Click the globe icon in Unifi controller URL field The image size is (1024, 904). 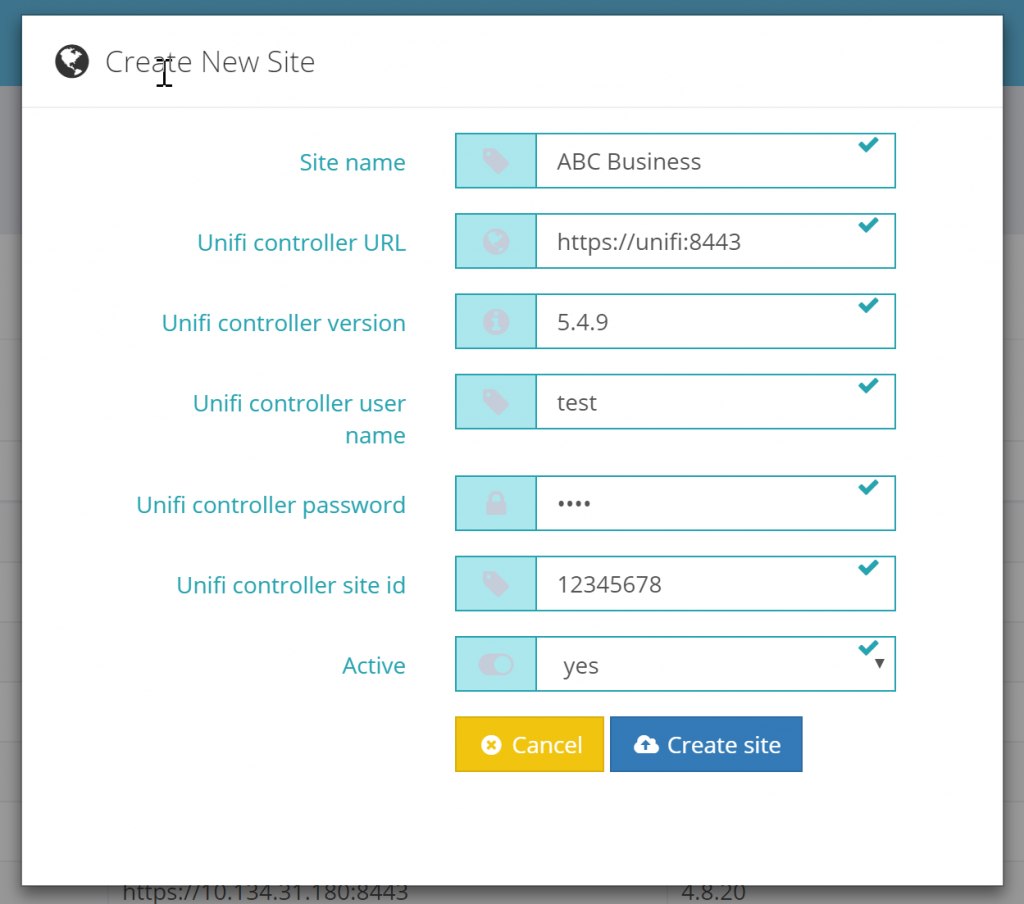pos(496,242)
